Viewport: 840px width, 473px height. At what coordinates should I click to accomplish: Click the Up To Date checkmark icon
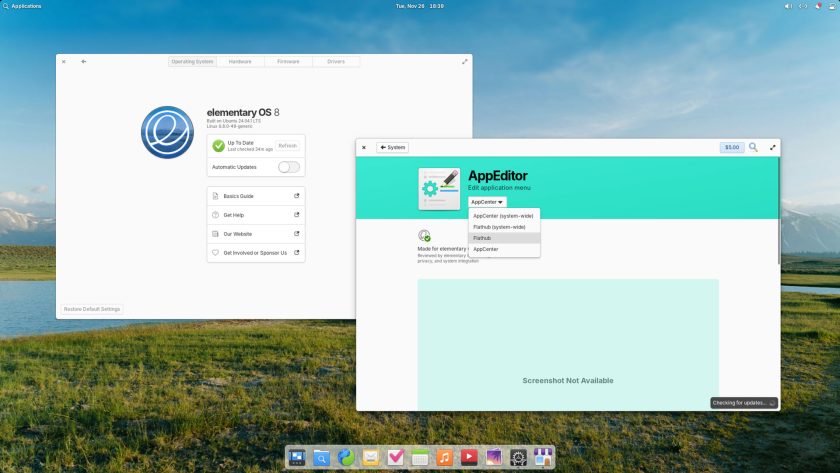(x=219, y=146)
